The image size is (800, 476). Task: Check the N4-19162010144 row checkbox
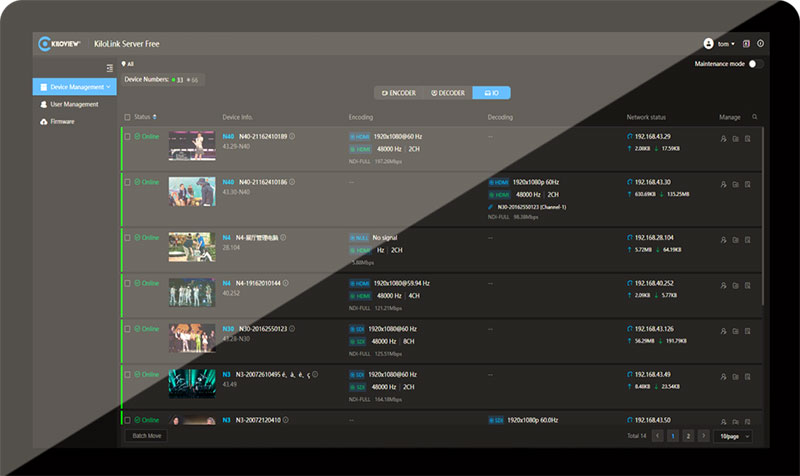(x=128, y=283)
